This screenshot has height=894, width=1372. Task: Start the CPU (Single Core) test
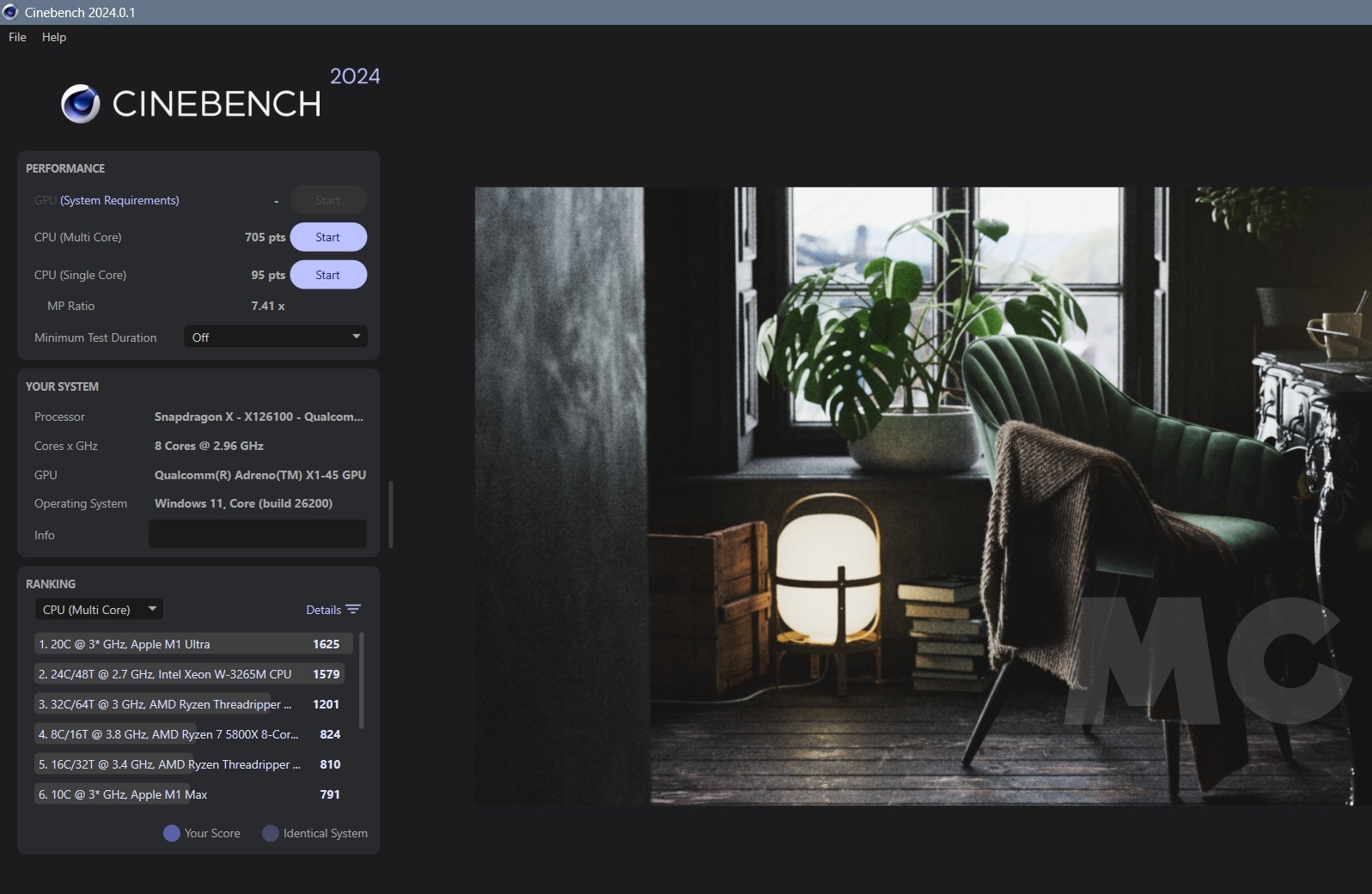coord(328,275)
